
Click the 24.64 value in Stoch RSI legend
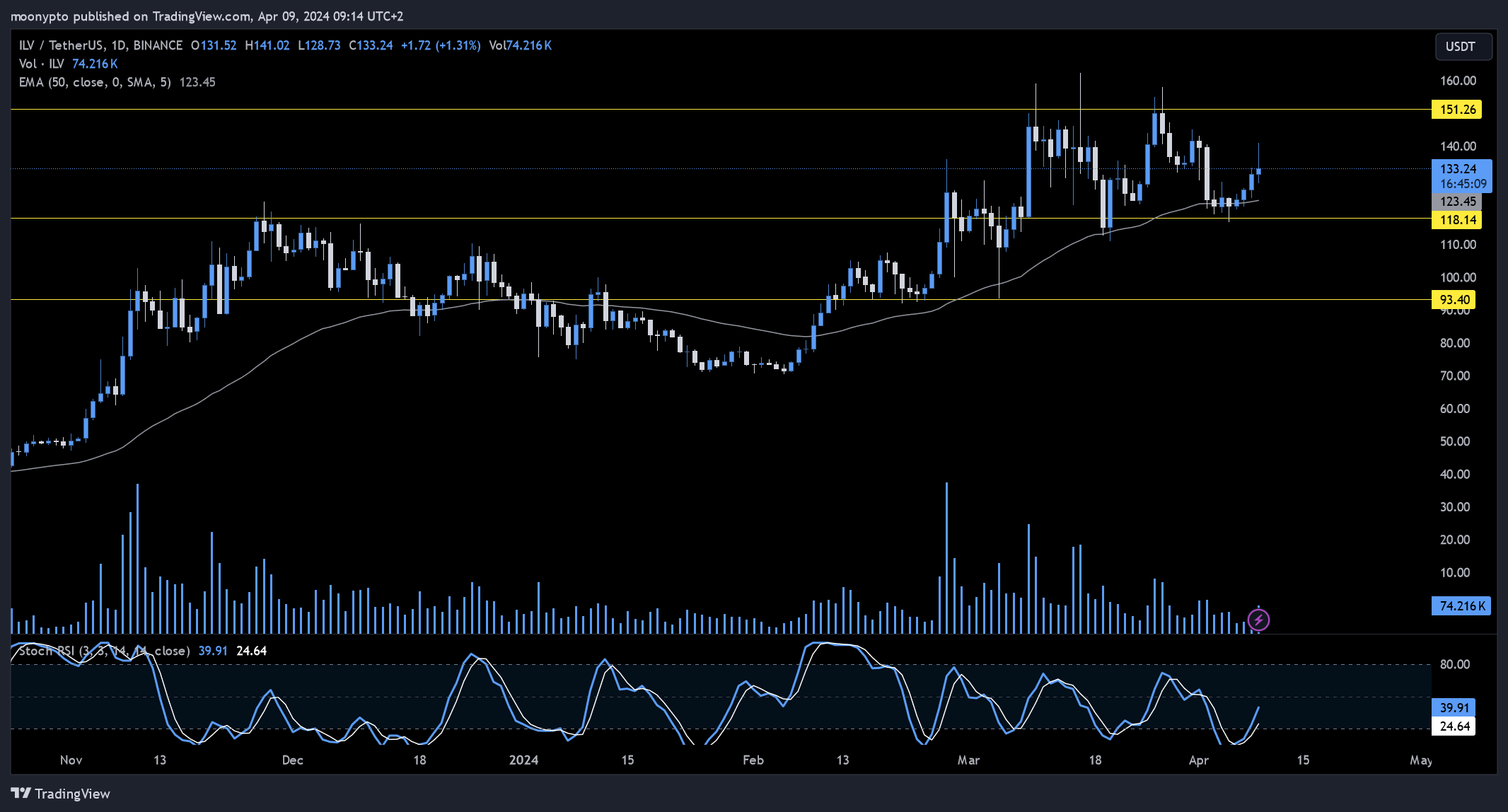point(251,651)
